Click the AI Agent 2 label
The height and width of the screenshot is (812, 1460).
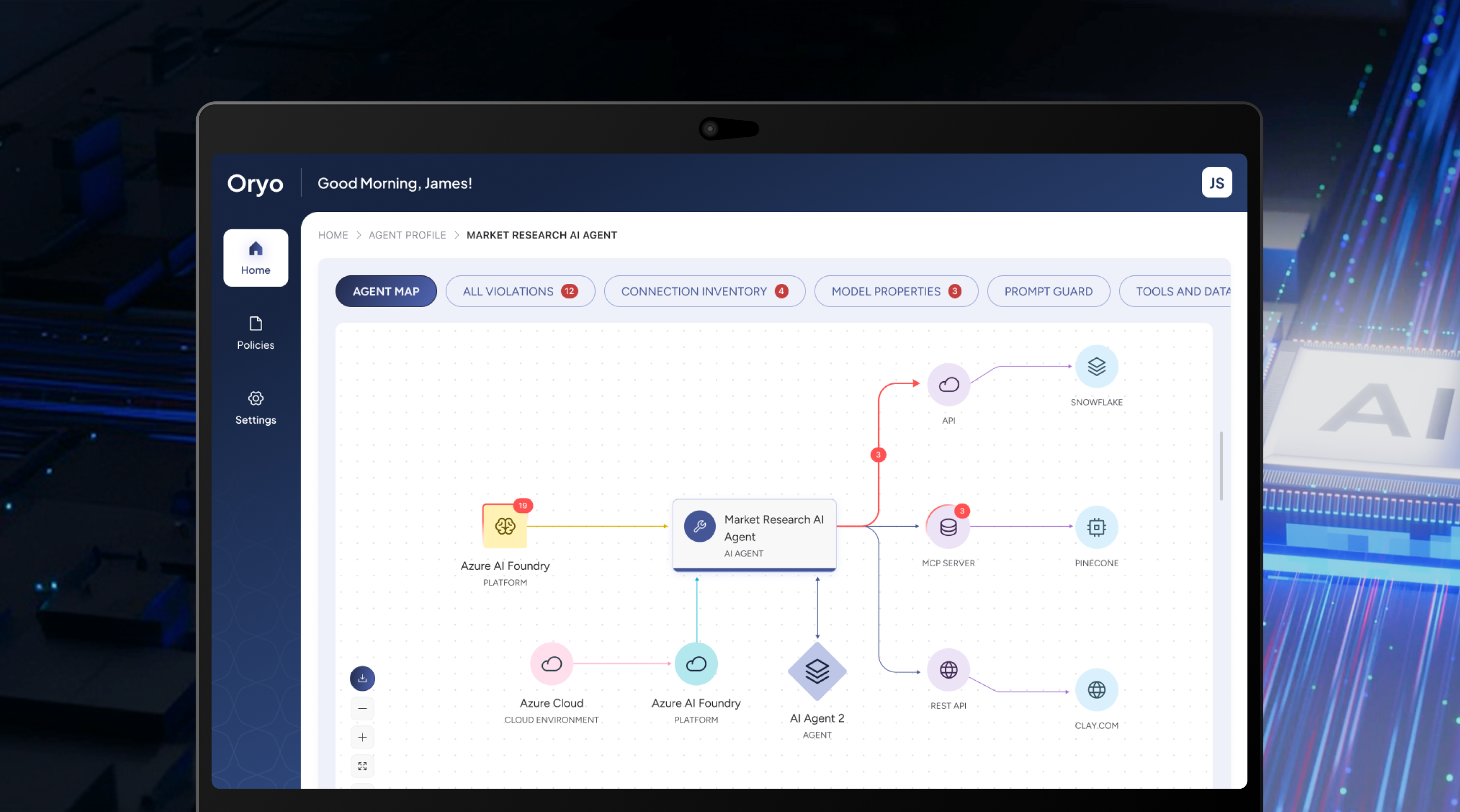pyautogui.click(x=817, y=719)
